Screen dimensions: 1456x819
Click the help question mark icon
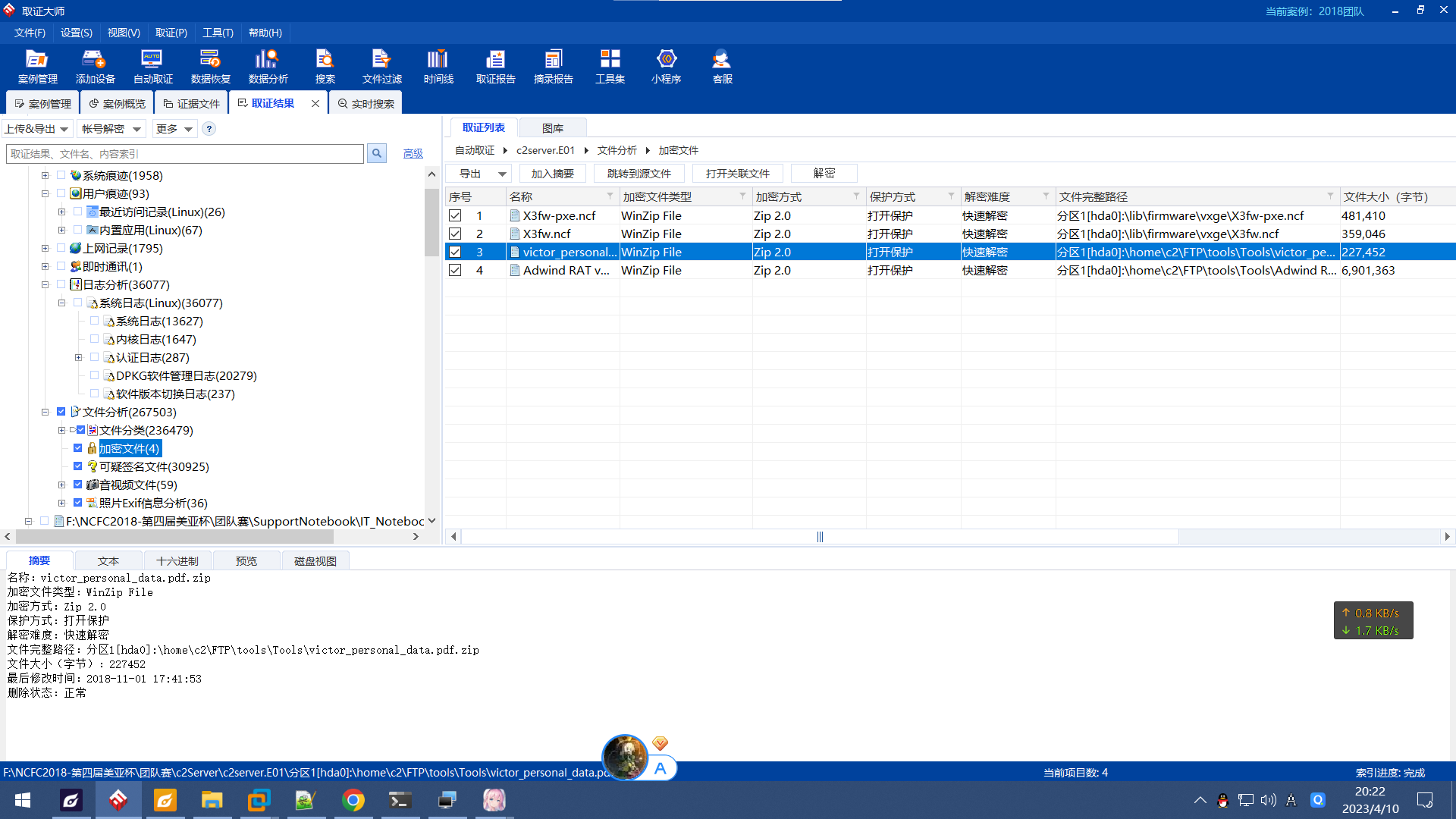pos(209,129)
